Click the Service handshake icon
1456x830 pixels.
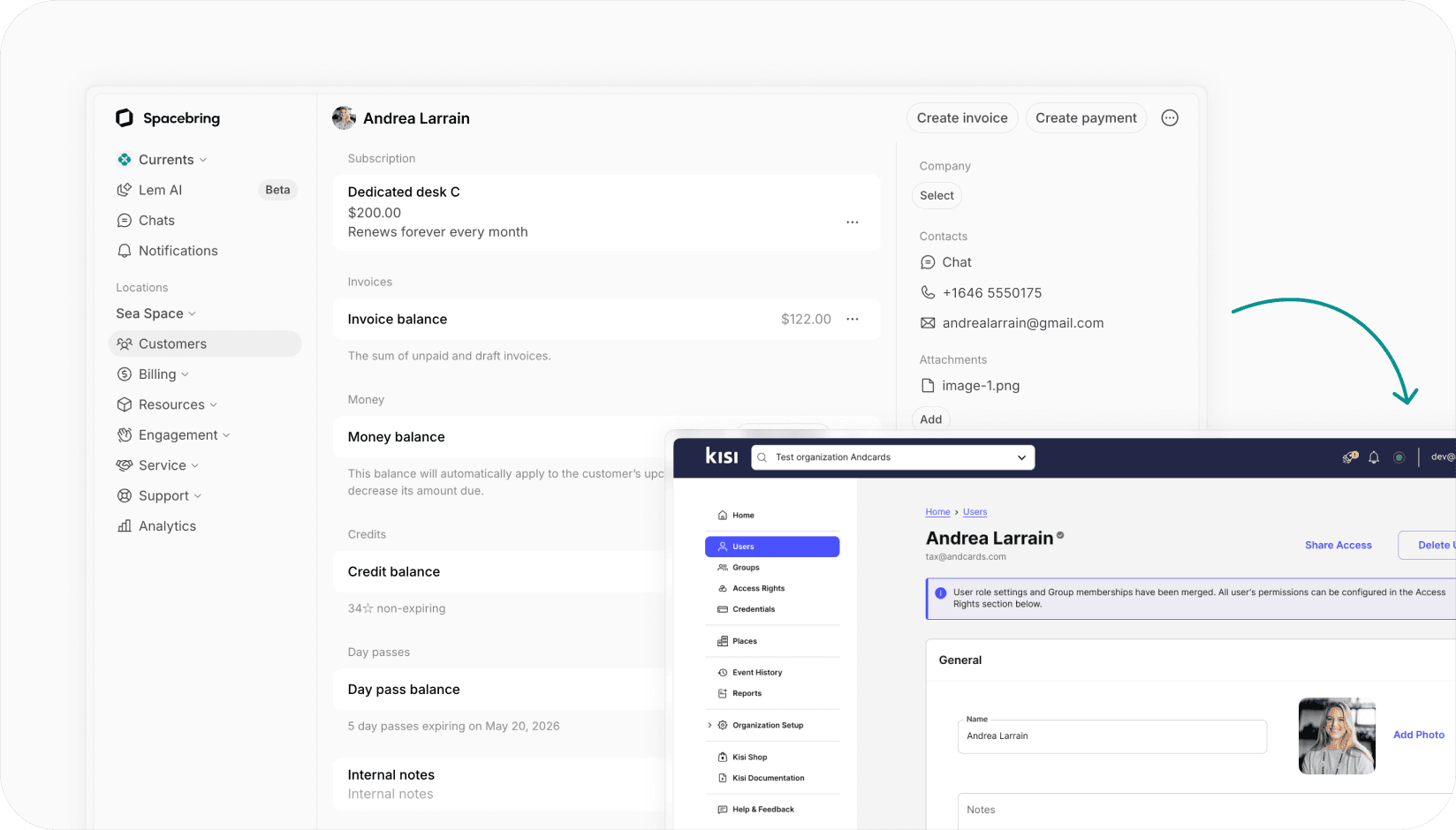[125, 465]
